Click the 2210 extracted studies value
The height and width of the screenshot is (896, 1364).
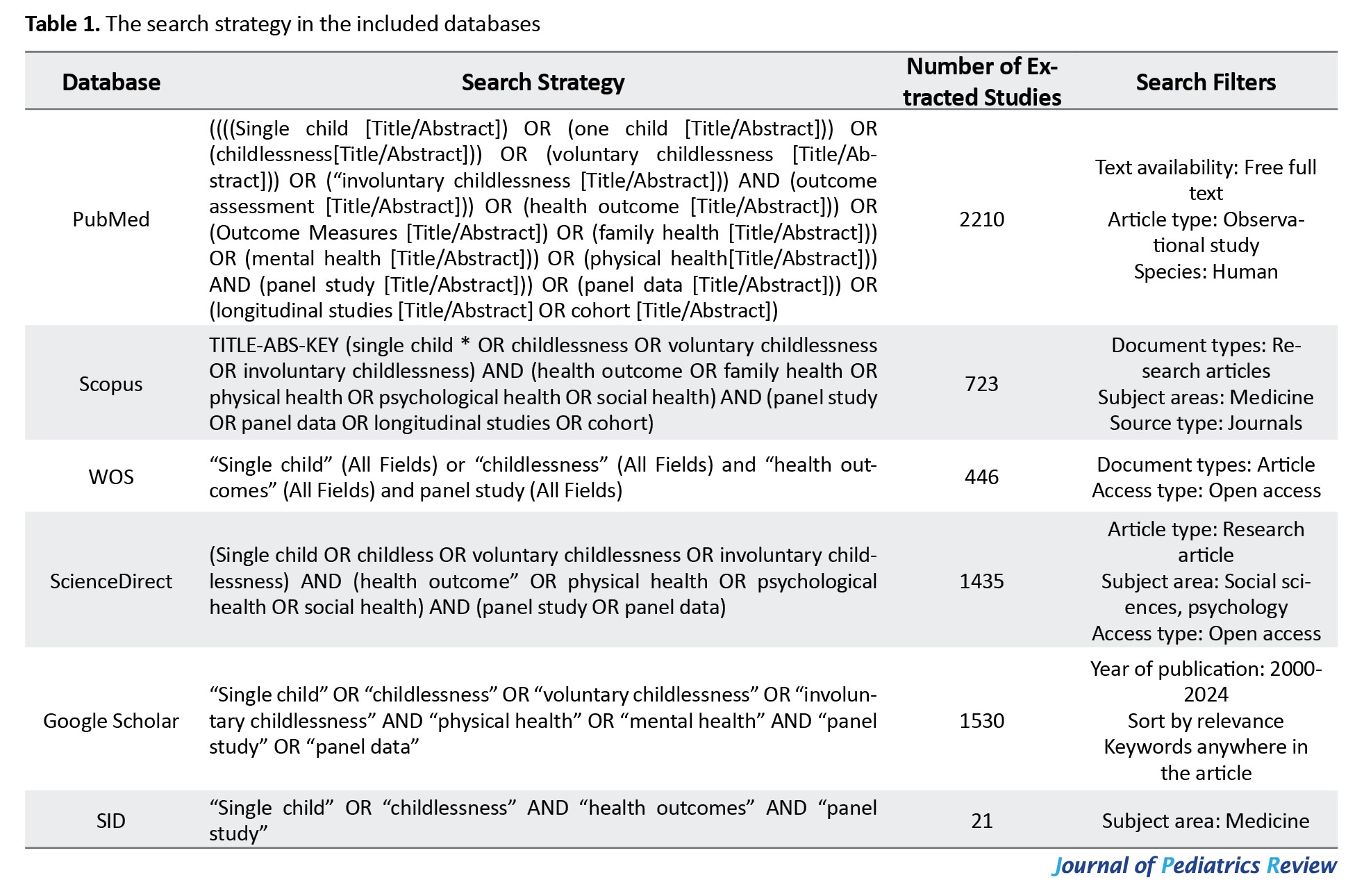click(x=981, y=219)
